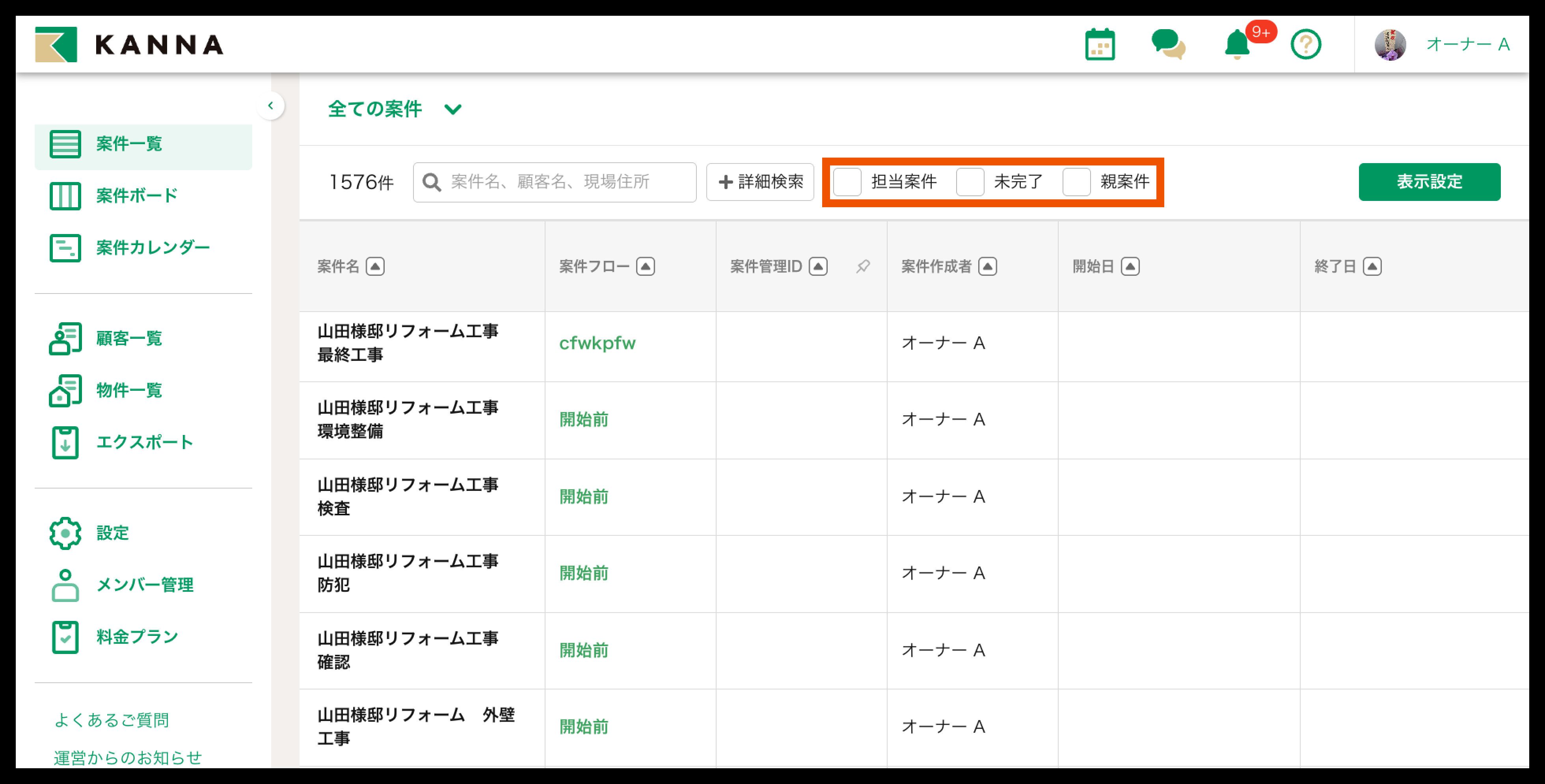
Task: Collapse the sidebar with chevron button
Action: pos(270,106)
